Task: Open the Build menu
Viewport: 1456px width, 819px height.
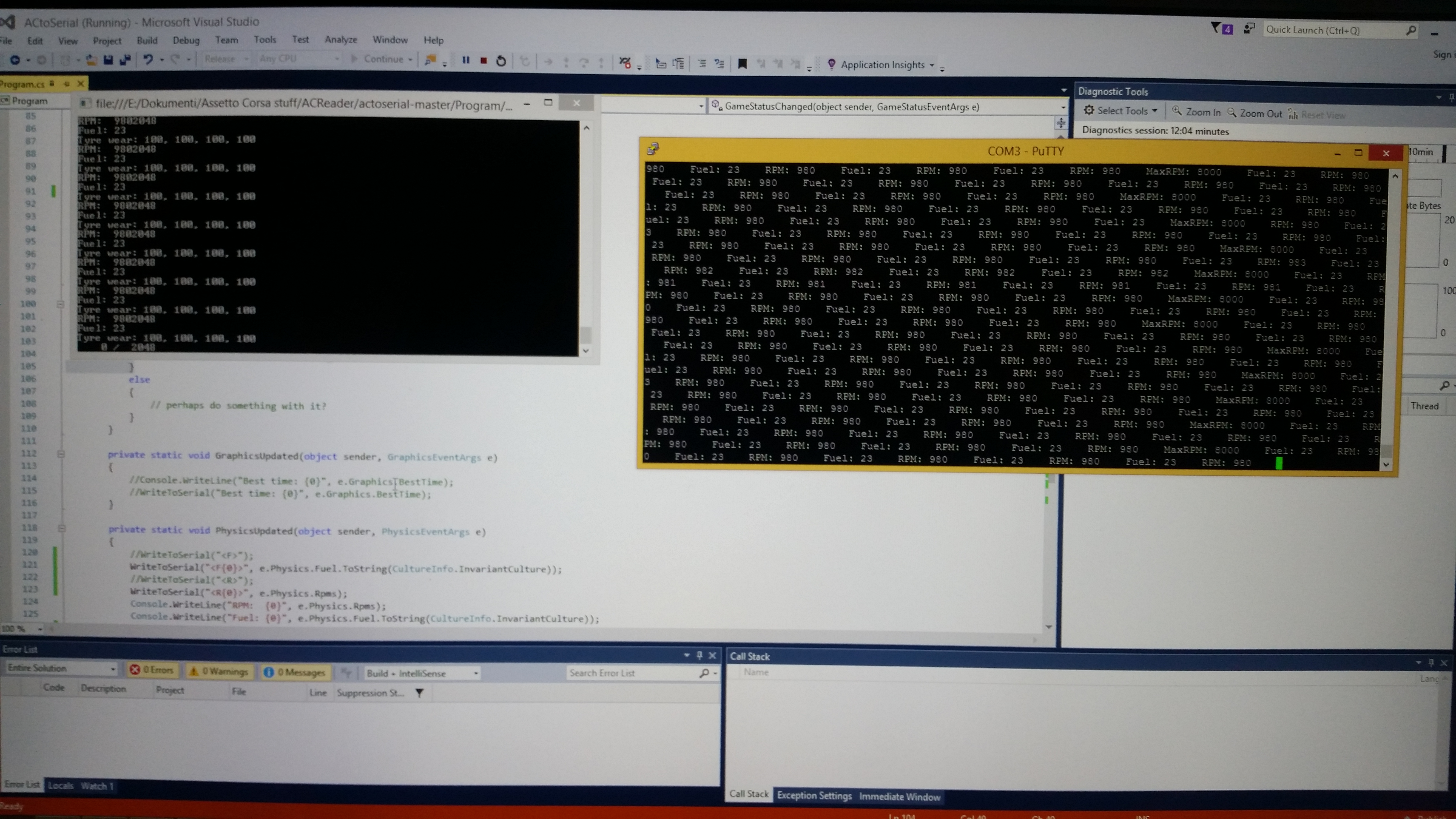Action: [x=147, y=41]
